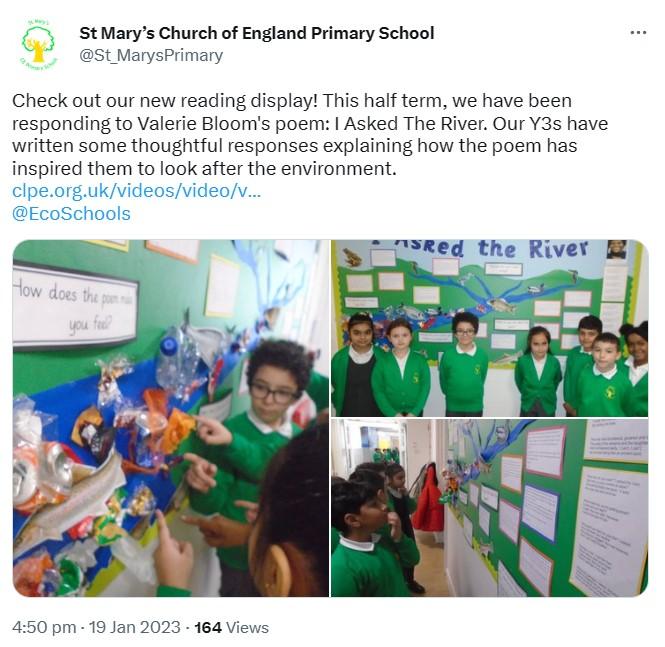
Task: Click the white response sheet in corridor photo
Action: pyautogui.click(x=609, y=531)
